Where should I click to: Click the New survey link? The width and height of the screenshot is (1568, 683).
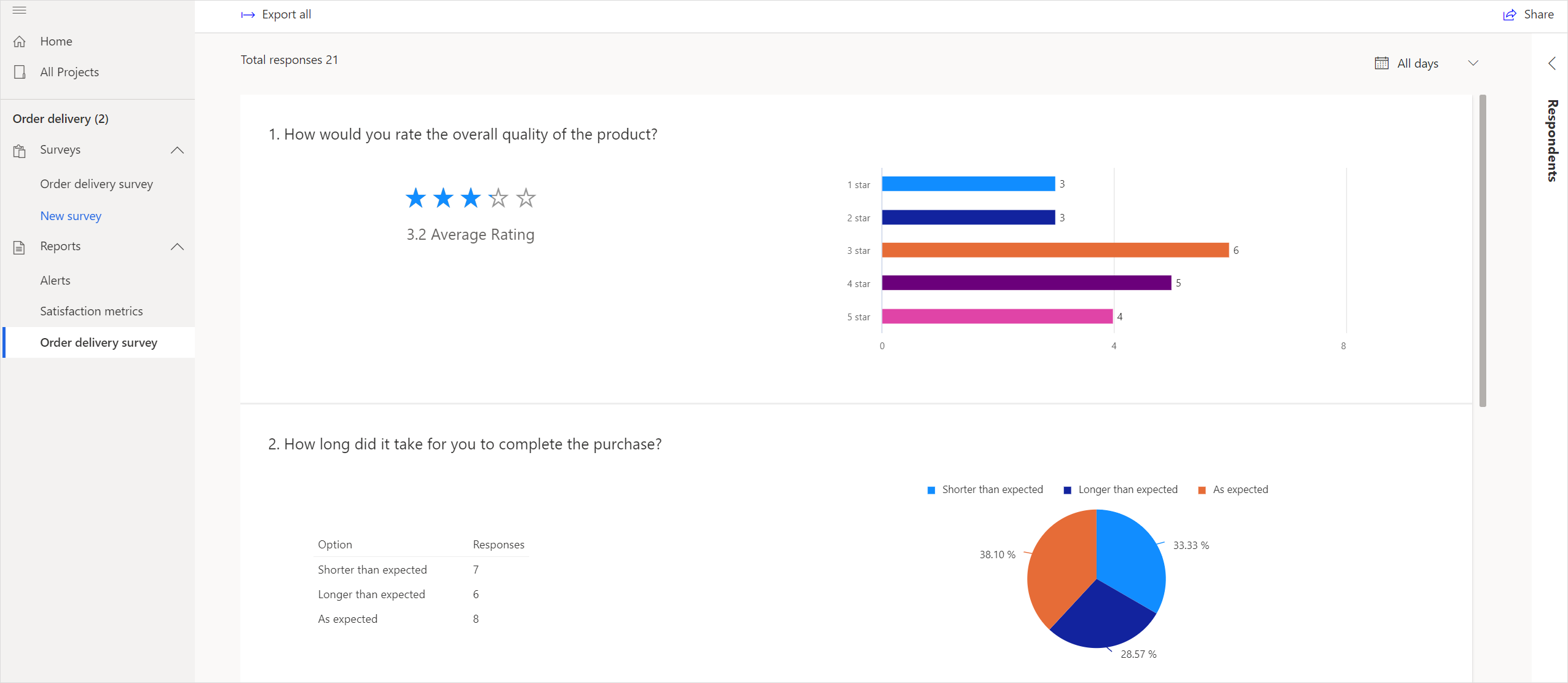[70, 215]
